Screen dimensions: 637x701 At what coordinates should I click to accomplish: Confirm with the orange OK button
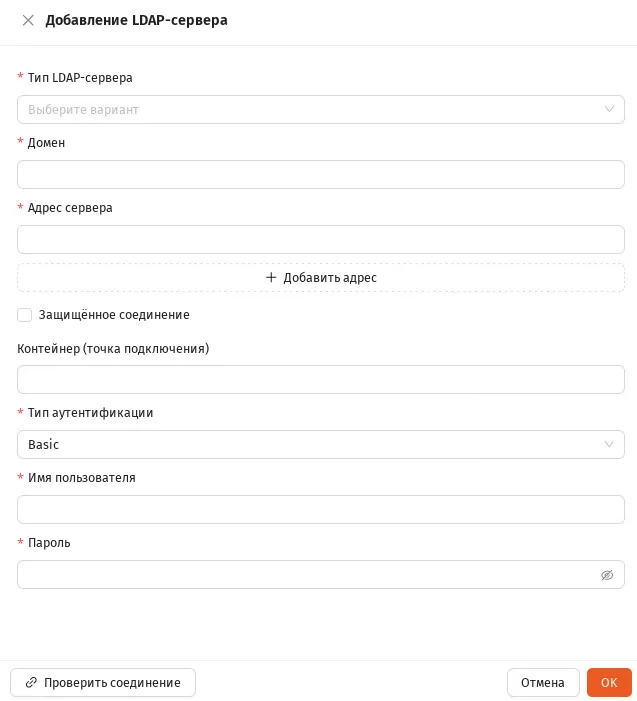pos(609,683)
